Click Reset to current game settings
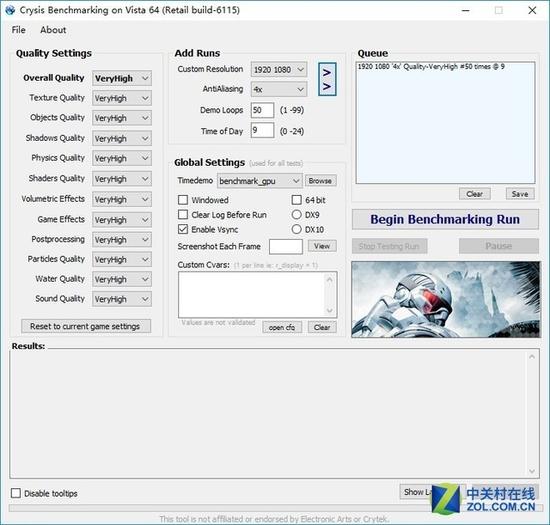This screenshot has width=550, height=525. click(x=86, y=326)
